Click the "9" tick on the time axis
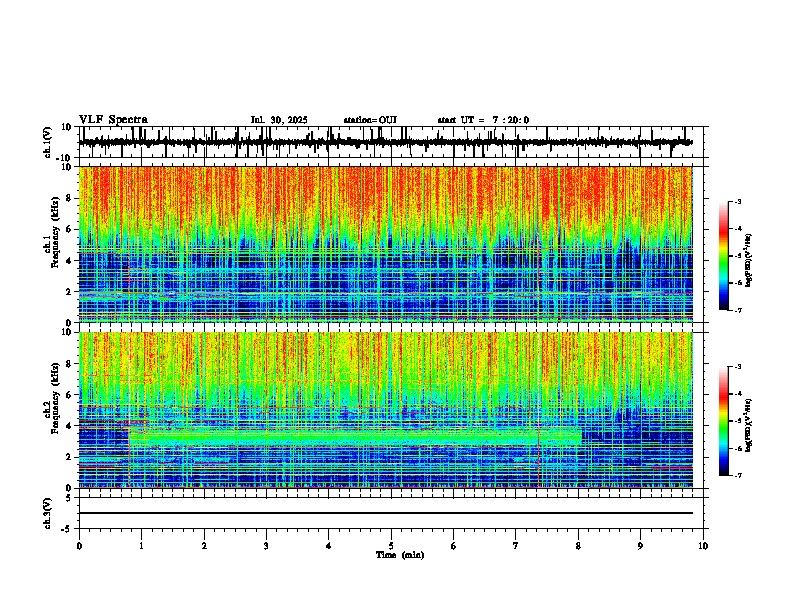The width and height of the screenshot is (792, 612). coord(640,546)
